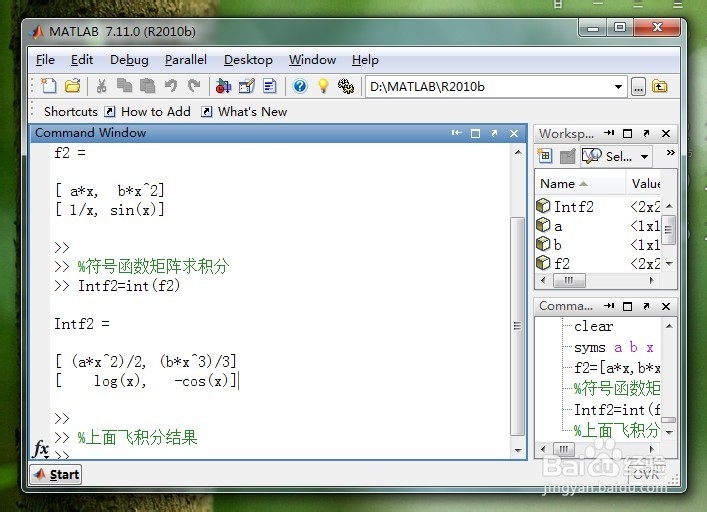Cut selection with scissors icon
This screenshot has height=512, width=707.
(x=101, y=86)
